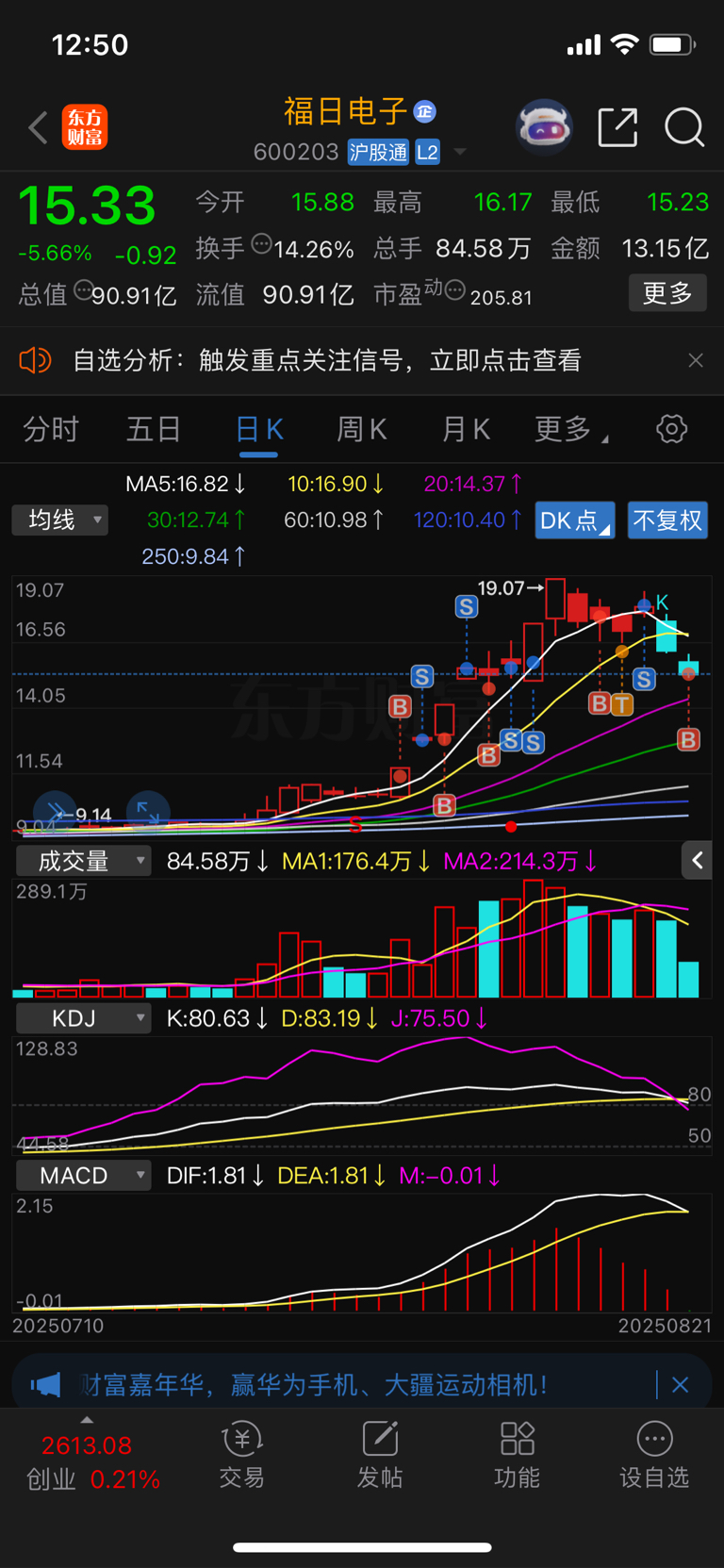Tap the 福日电子 stock title
Image resolution: width=724 pixels, height=1568 pixels.
click(345, 111)
